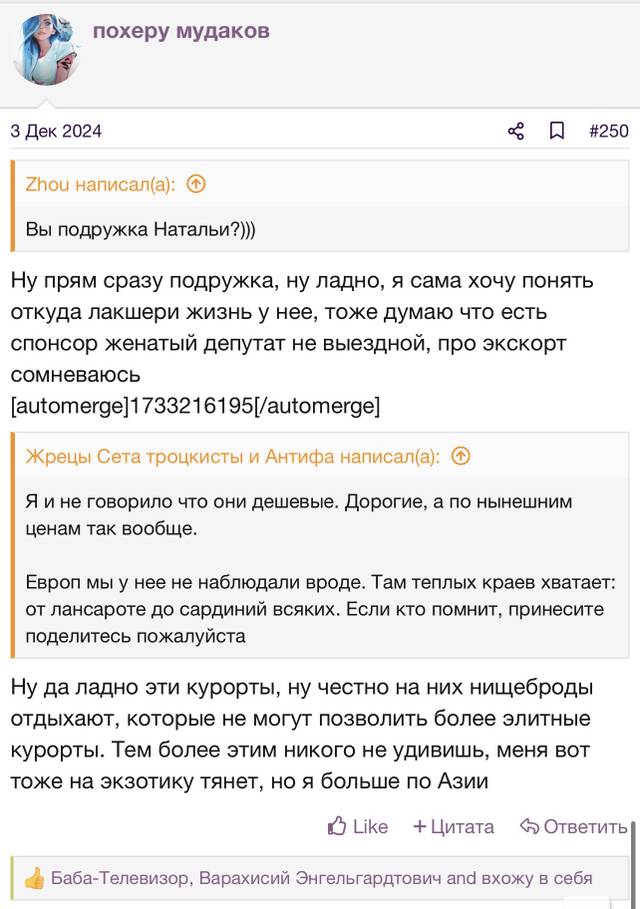
Task: Click the 3 Дек 2024 date link
Action: coord(56,131)
